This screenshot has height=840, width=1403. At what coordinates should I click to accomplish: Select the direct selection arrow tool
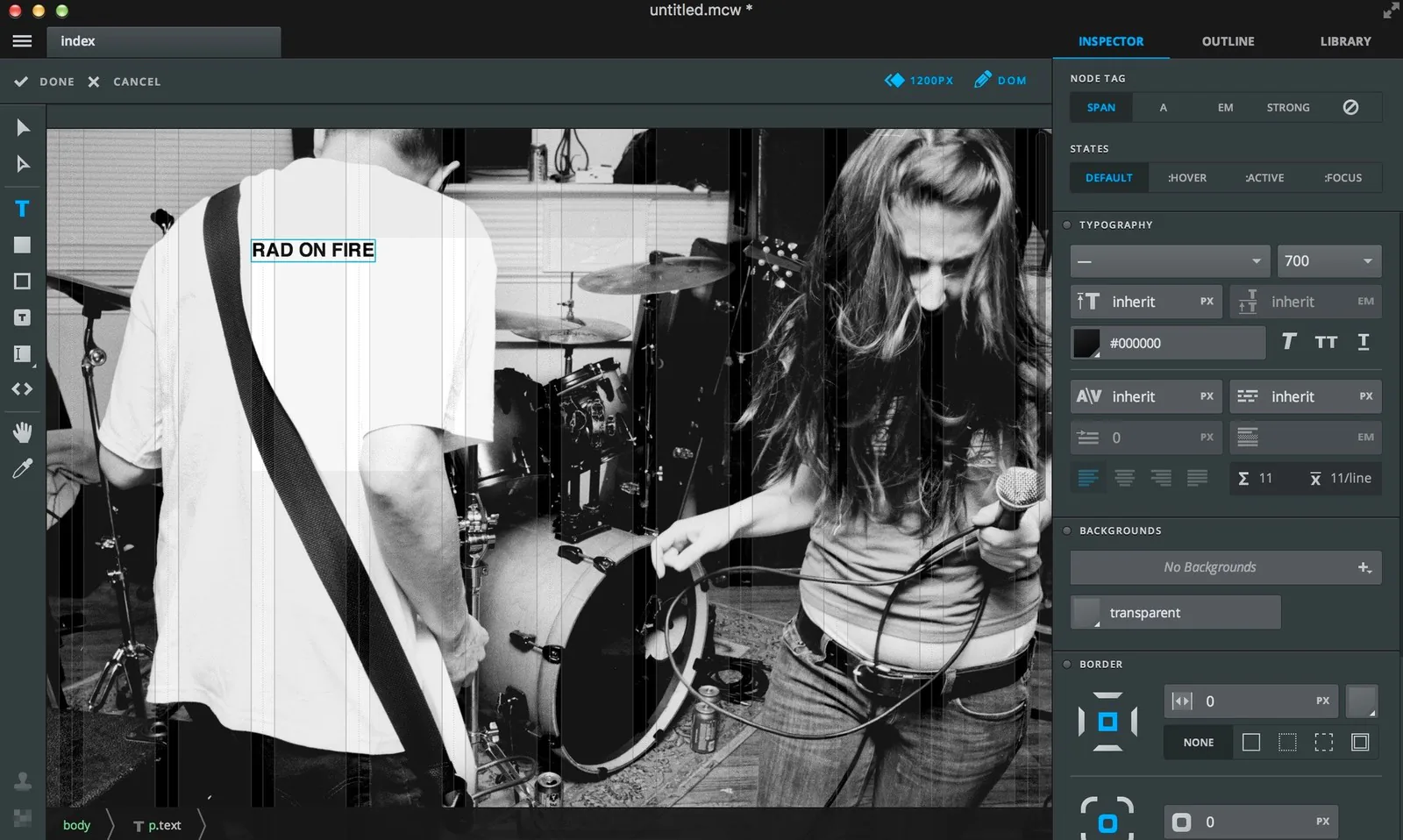[x=23, y=164]
